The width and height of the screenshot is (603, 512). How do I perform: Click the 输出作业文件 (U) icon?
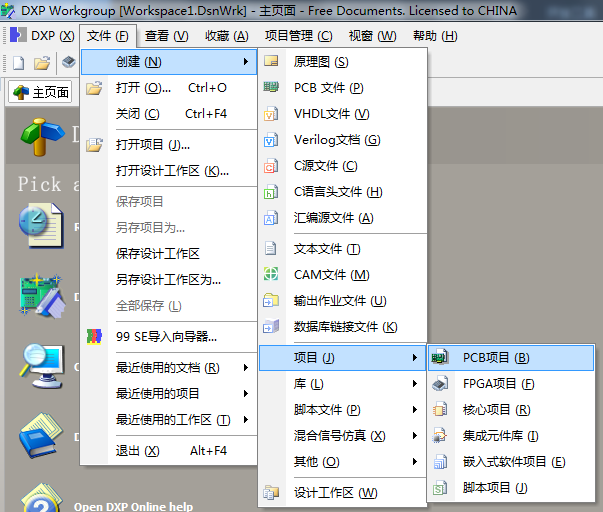pyautogui.click(x=271, y=300)
